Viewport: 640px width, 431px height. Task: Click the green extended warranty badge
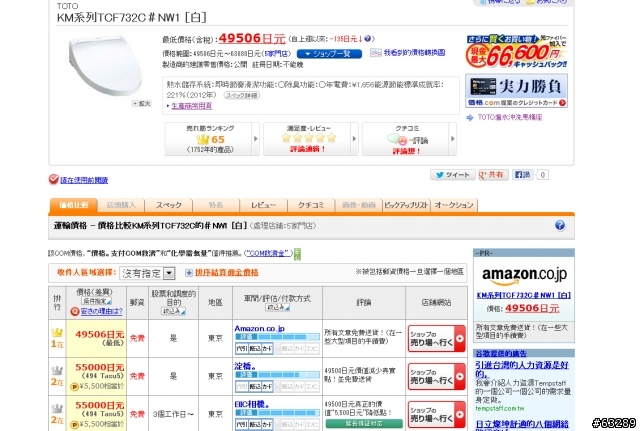tap(364, 424)
